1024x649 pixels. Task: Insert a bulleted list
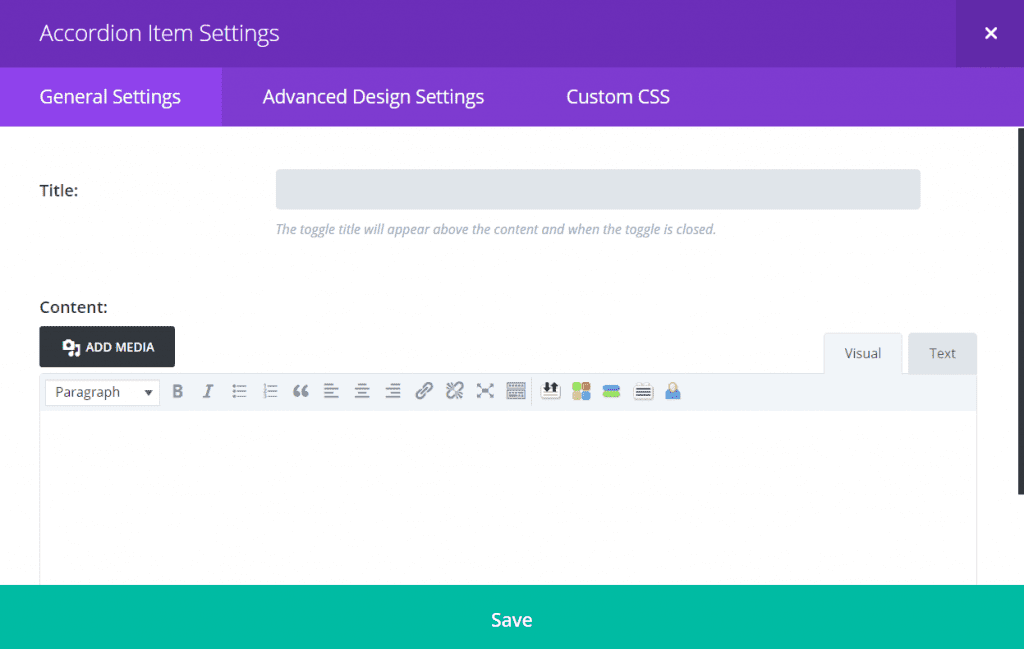[x=239, y=391]
